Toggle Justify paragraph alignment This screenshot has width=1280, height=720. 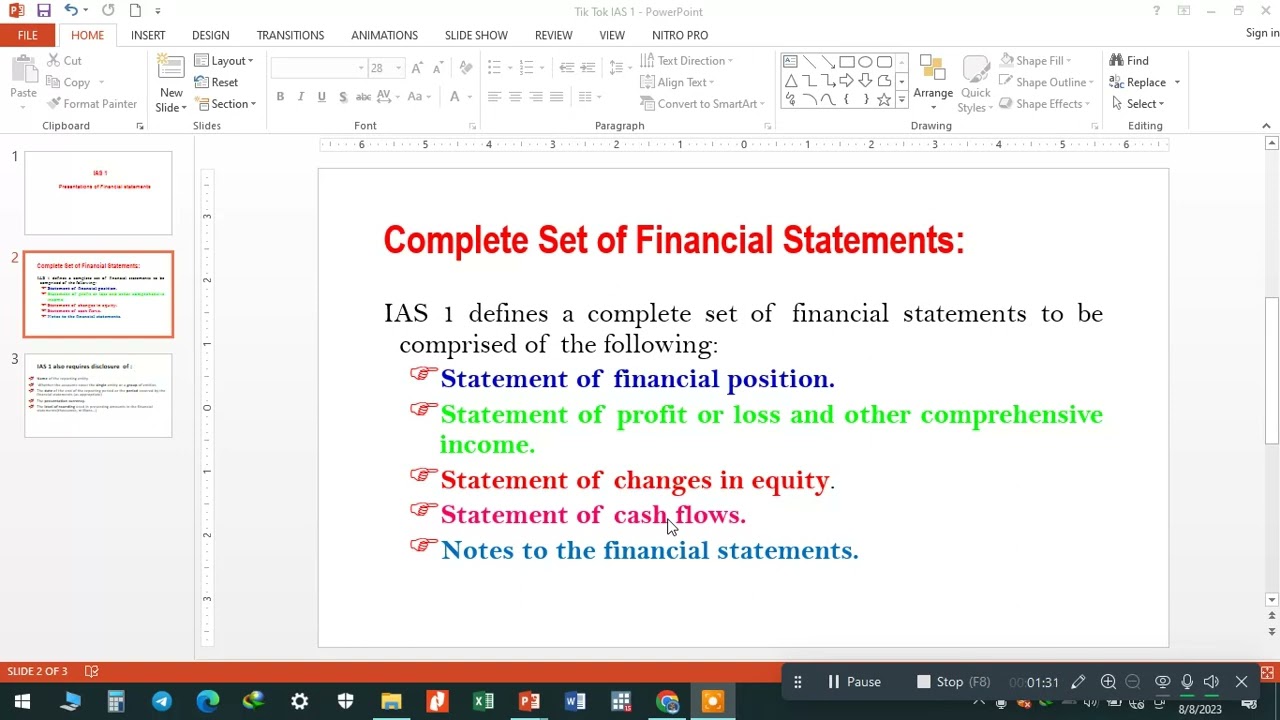tap(557, 97)
